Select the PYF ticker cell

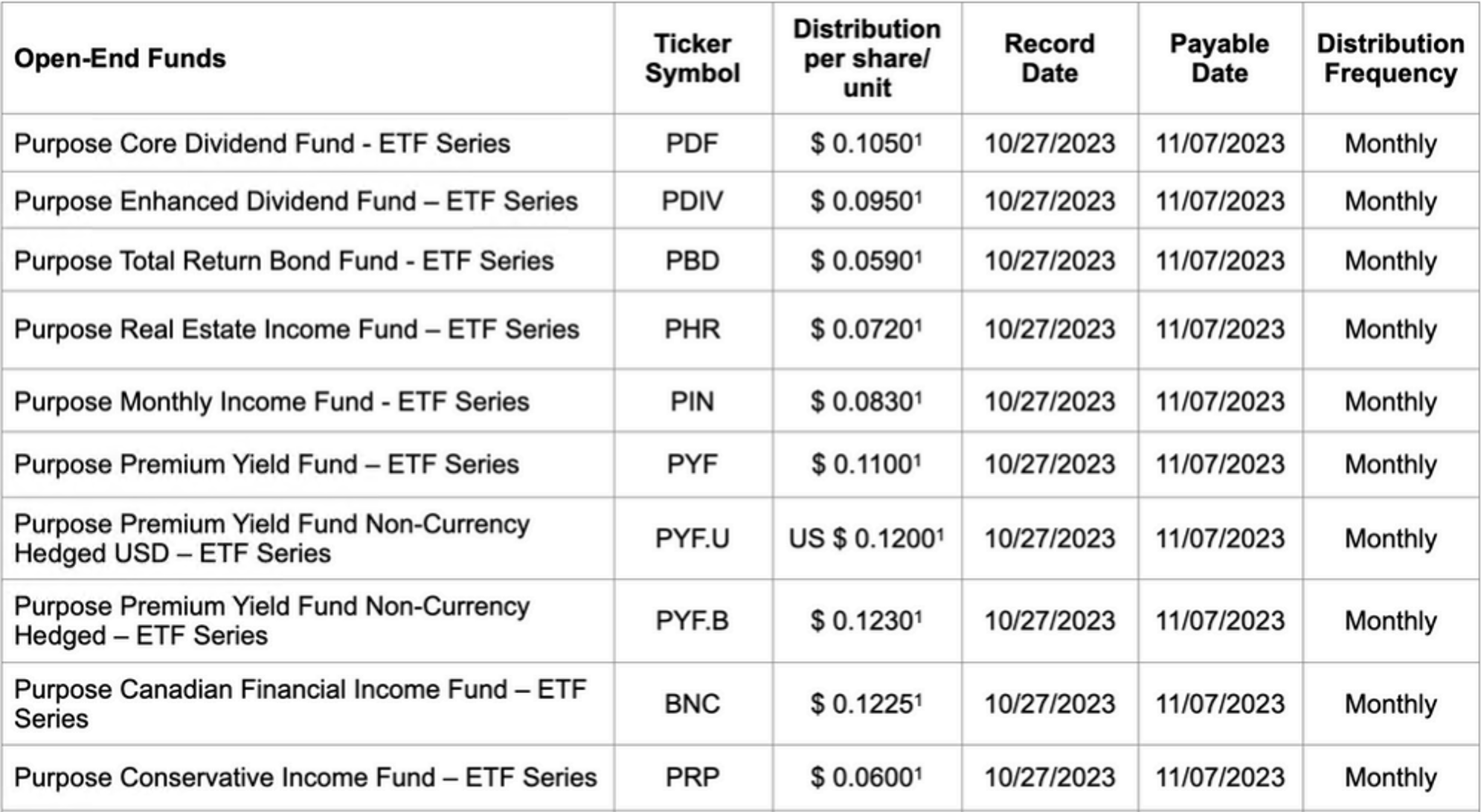tap(692, 465)
